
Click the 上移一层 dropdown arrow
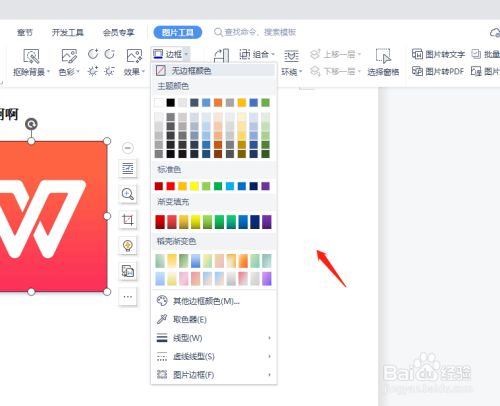tap(359, 54)
